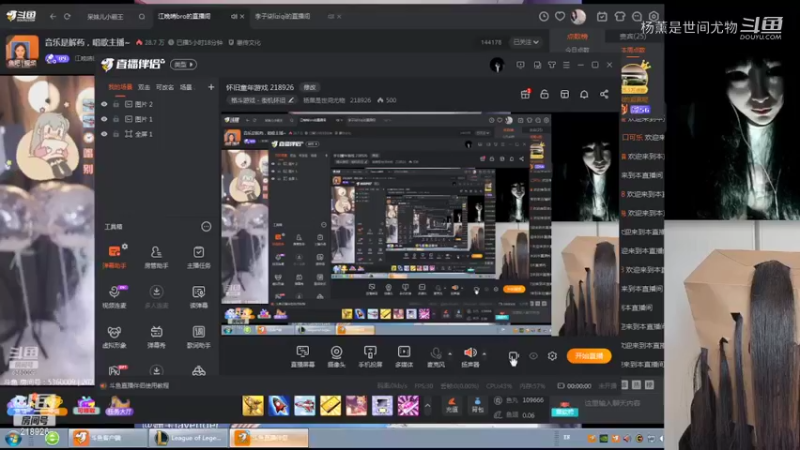
Task: Open 视频连麦 video link tool
Action: pyautogui.click(x=114, y=297)
